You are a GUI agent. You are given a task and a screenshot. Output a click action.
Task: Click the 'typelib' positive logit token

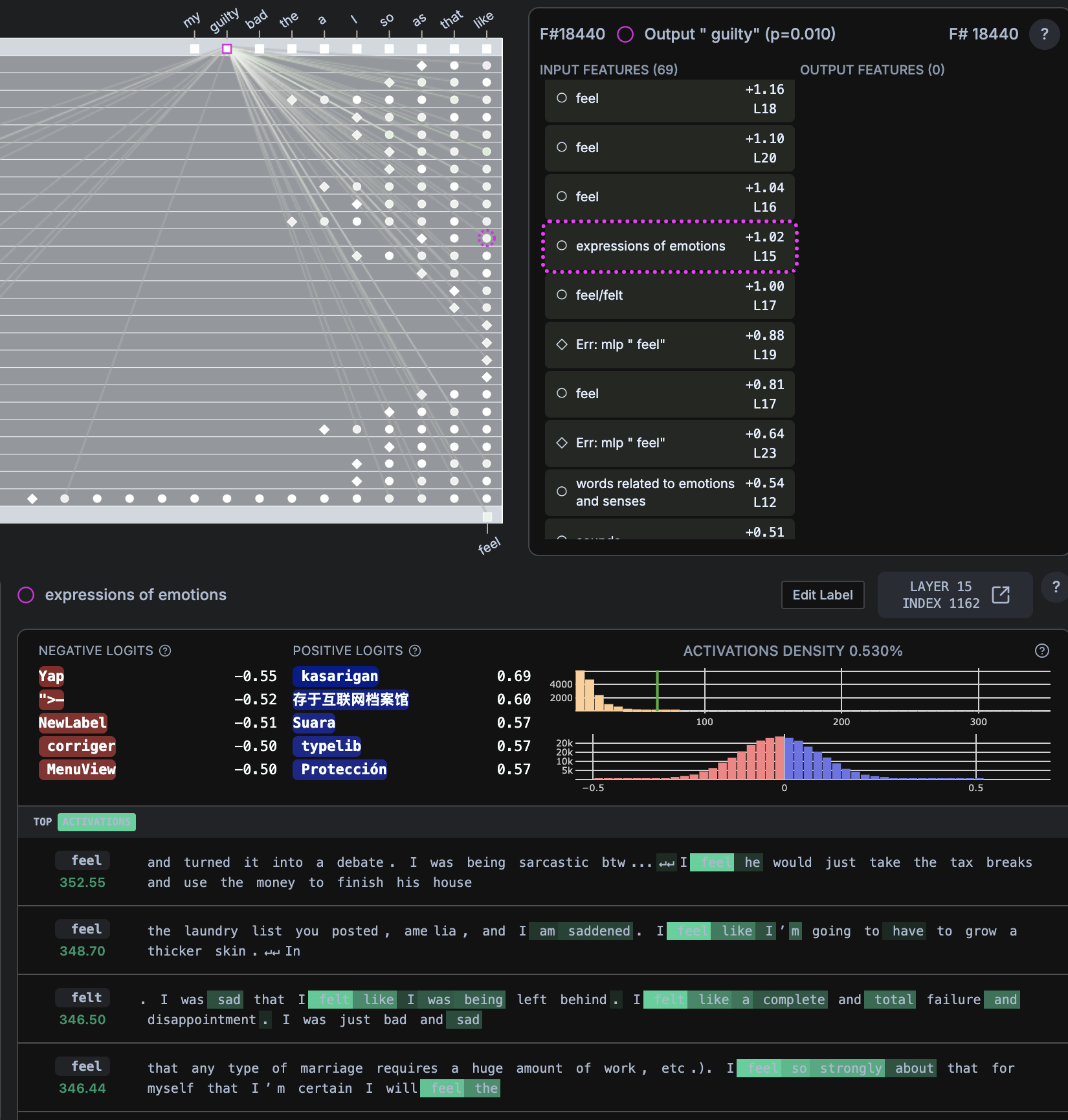pyautogui.click(x=328, y=746)
